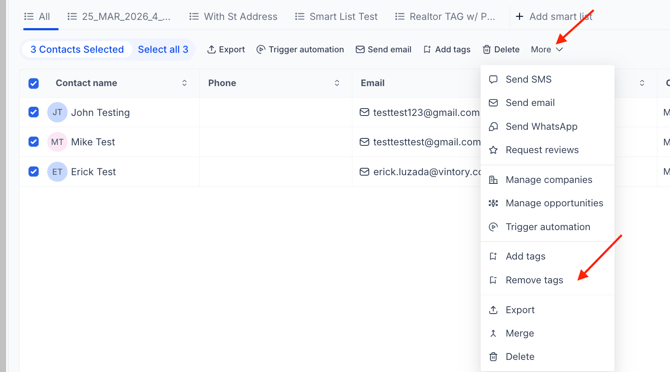
Task: Click the email icon next to testtesttest@gmail.com
Action: (364, 142)
